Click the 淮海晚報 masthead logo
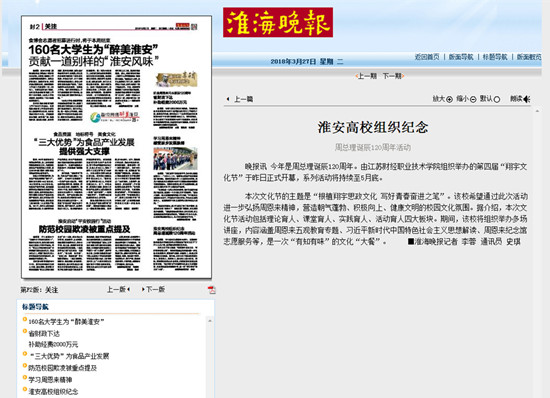The width and height of the screenshot is (550, 398). point(278,22)
